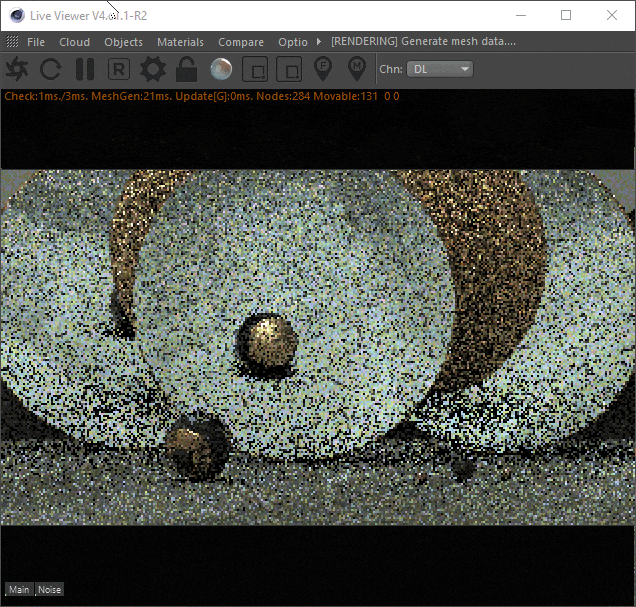Select the focus picker pin icon
The height and width of the screenshot is (607, 636).
pos(323,69)
